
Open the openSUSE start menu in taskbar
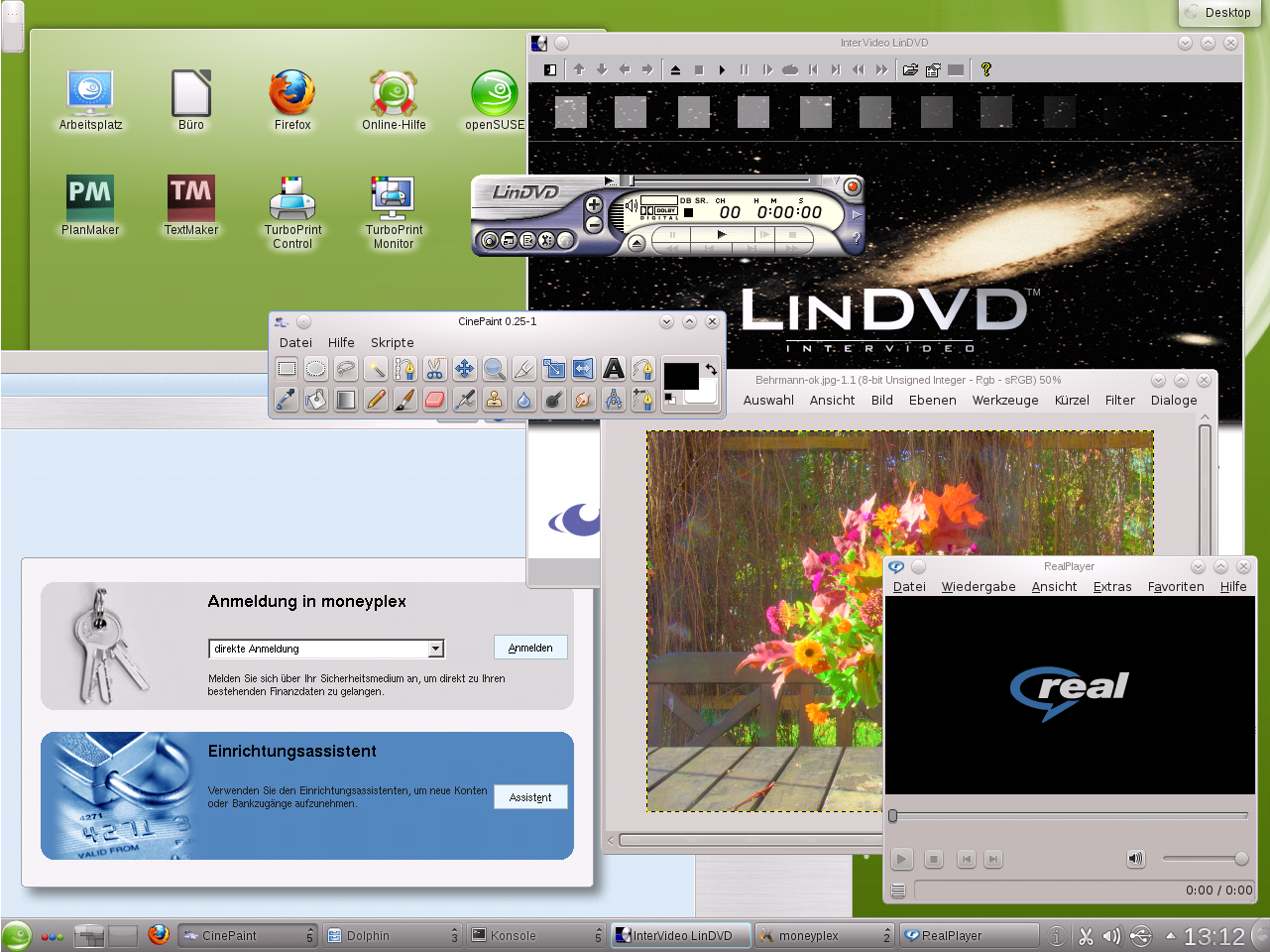pyautogui.click(x=17, y=935)
